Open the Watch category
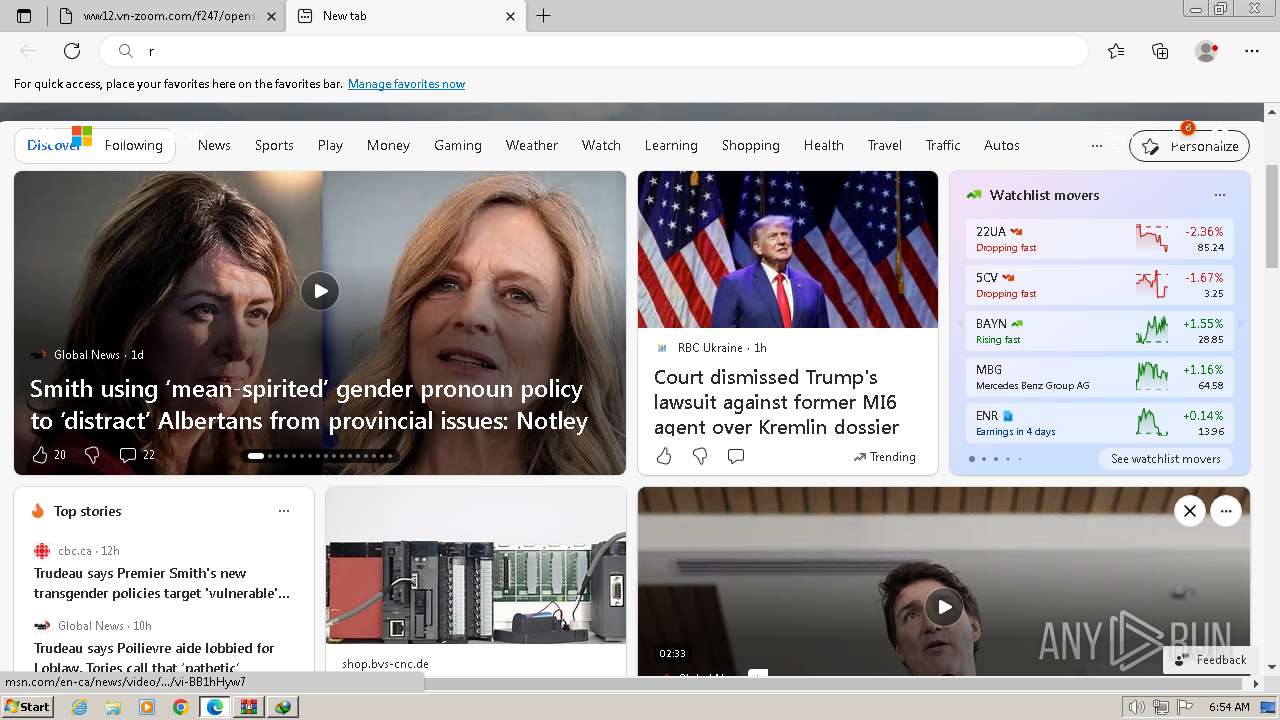This screenshot has width=1280, height=720. tap(601, 146)
